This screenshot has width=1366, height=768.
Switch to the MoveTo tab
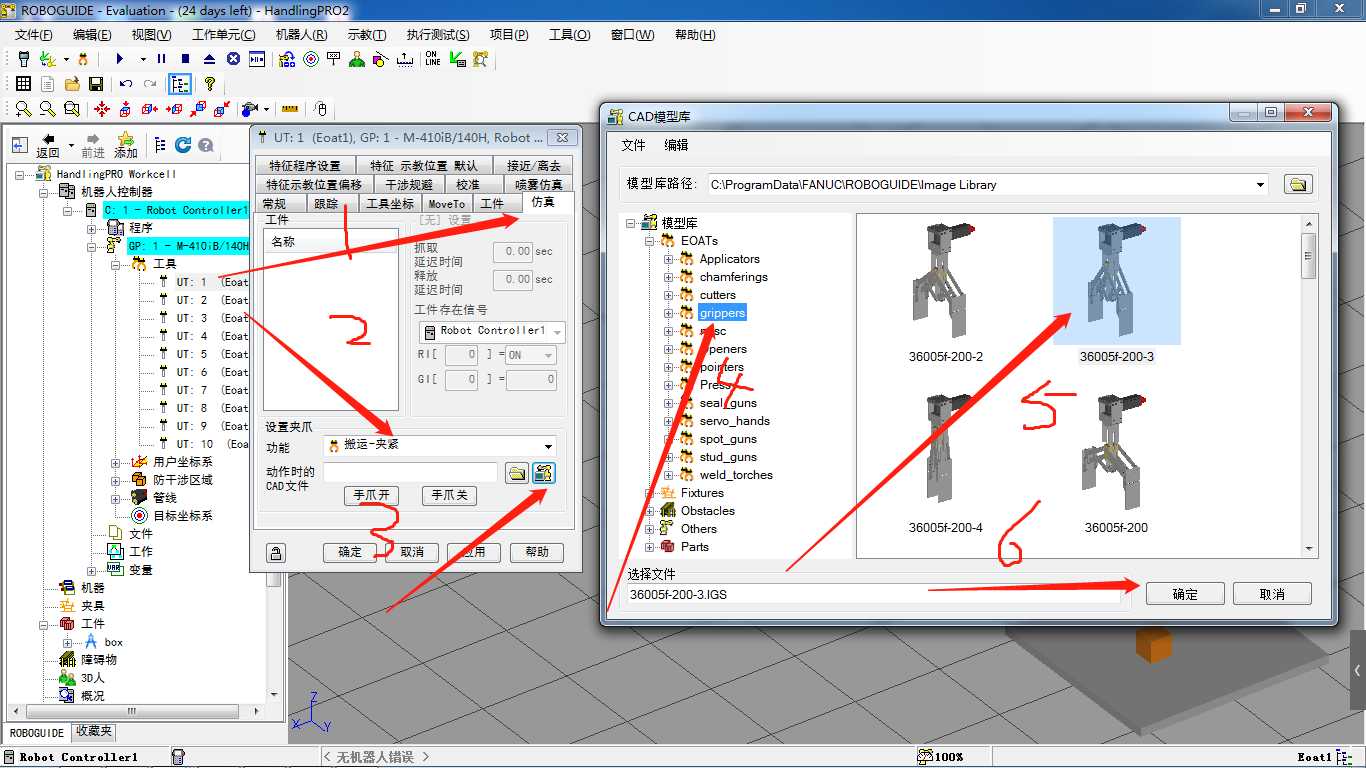click(446, 203)
